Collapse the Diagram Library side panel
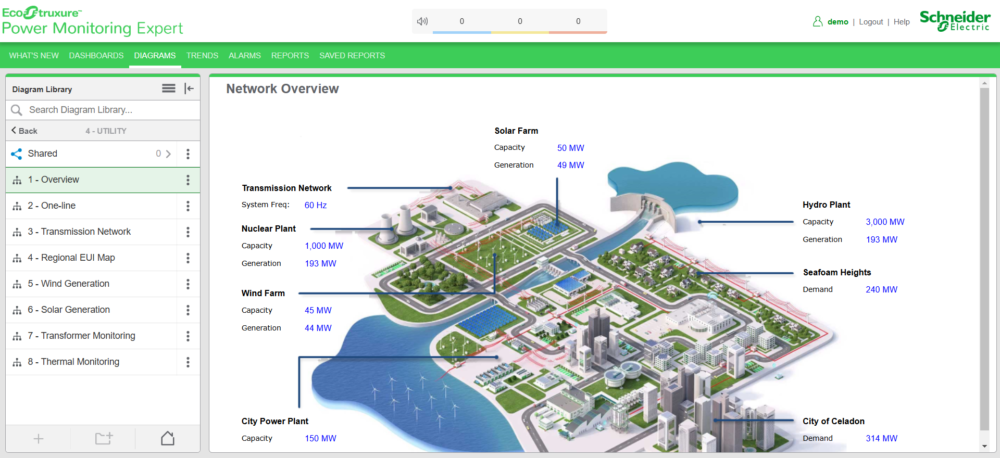Screen dimensions: 1000x458 point(189,89)
